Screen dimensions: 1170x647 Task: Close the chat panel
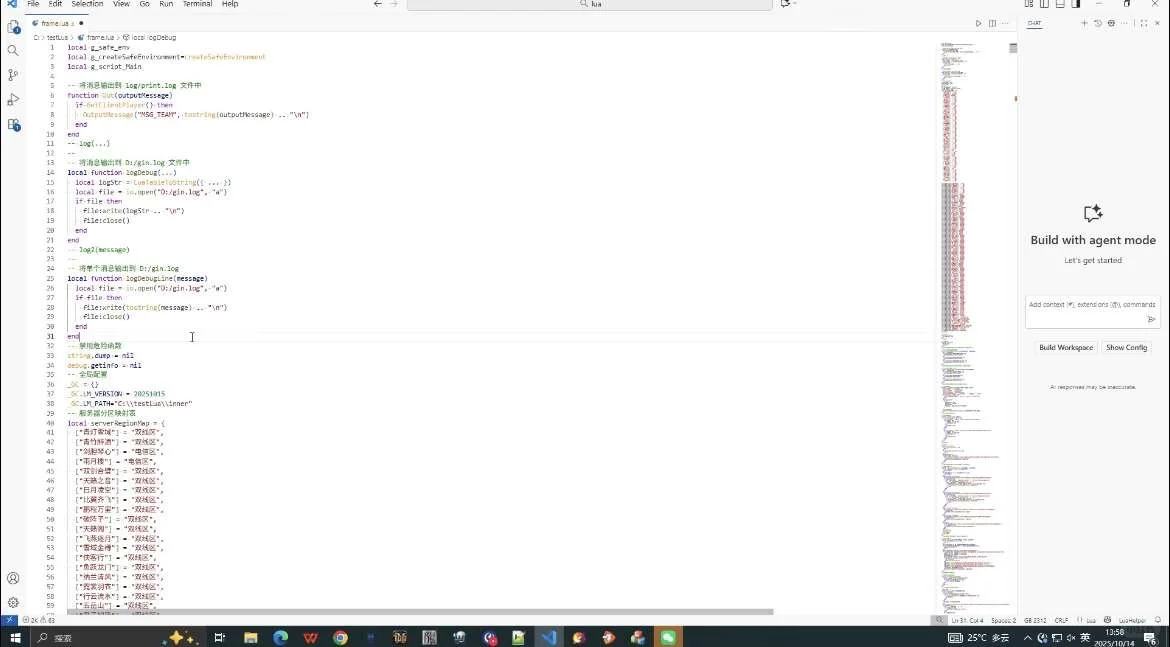coord(1158,23)
